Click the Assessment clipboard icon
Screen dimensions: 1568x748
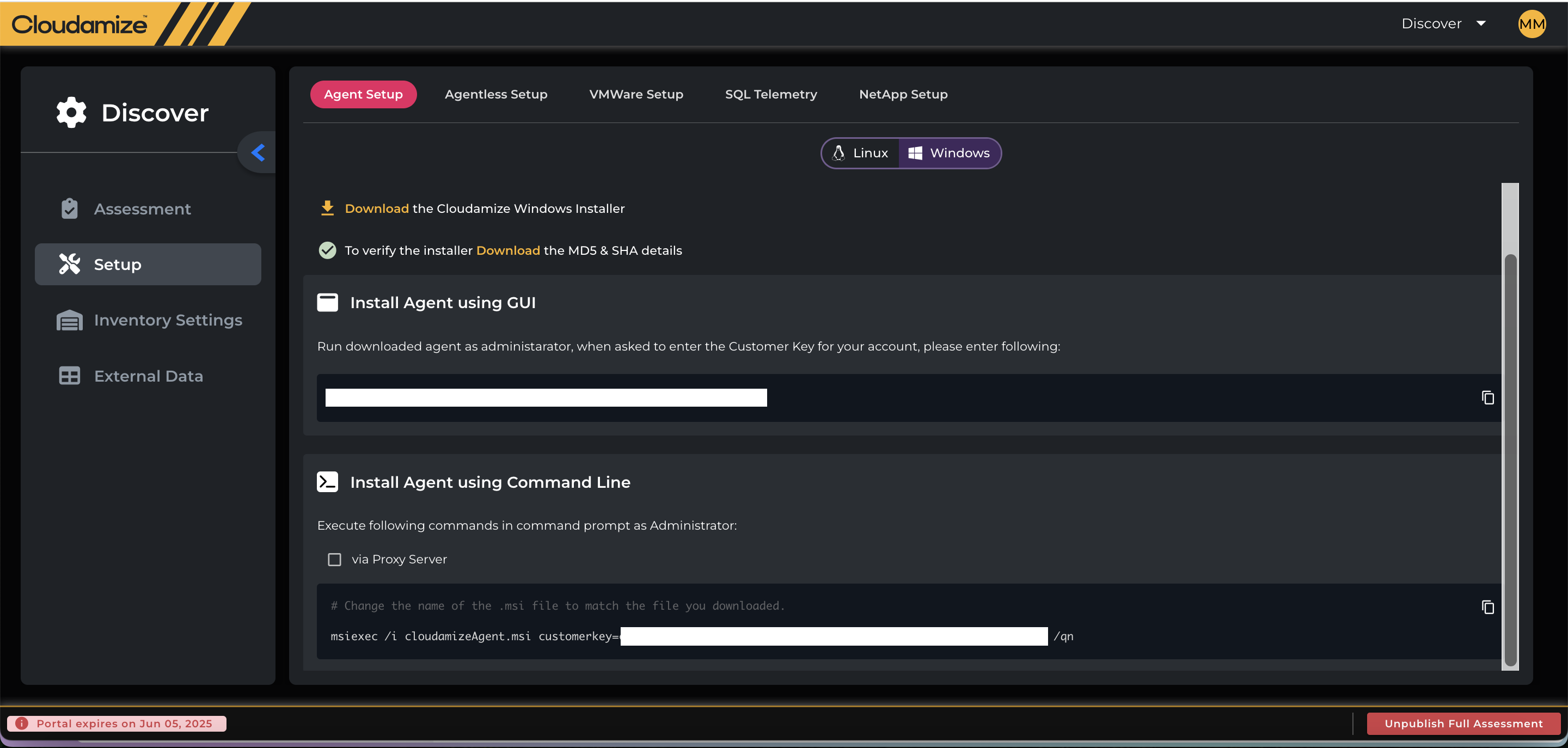(69, 209)
